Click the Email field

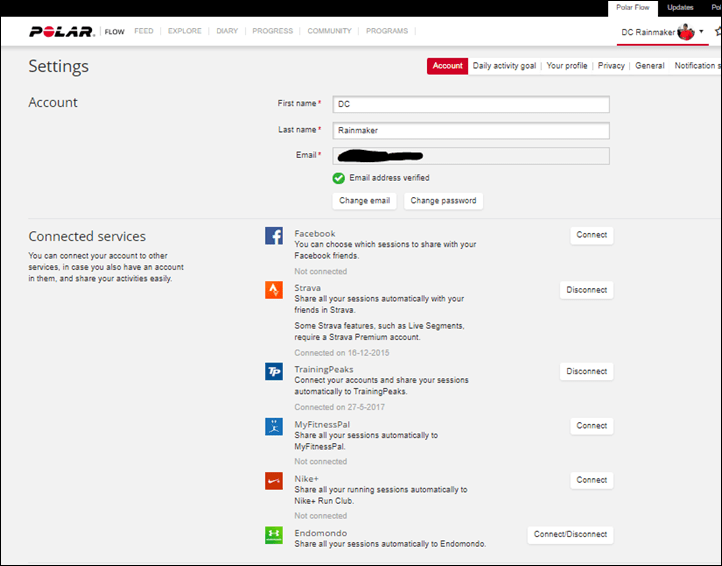(471, 156)
